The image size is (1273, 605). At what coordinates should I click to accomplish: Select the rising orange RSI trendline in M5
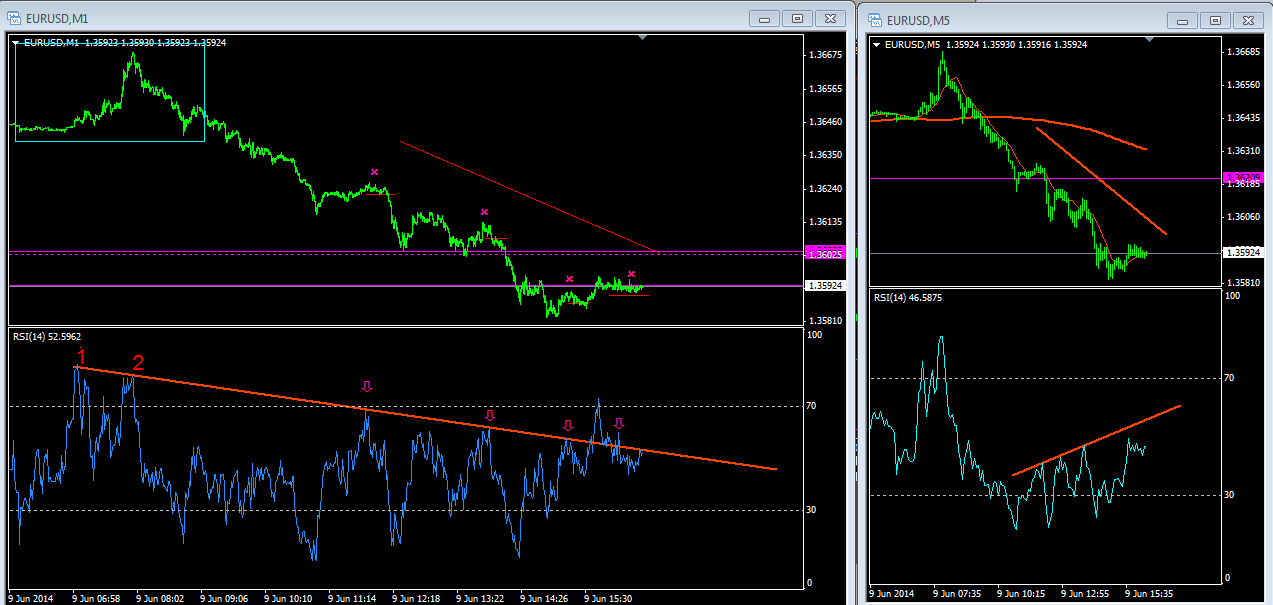click(1097, 440)
